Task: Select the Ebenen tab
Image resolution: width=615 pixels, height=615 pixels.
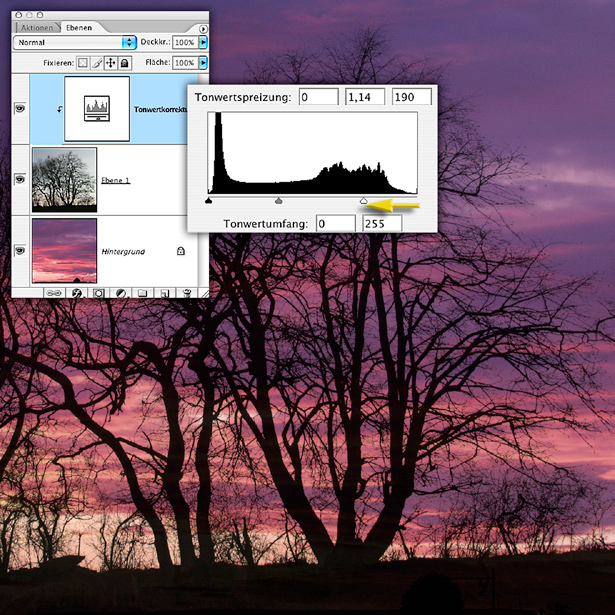Action: 79,28
